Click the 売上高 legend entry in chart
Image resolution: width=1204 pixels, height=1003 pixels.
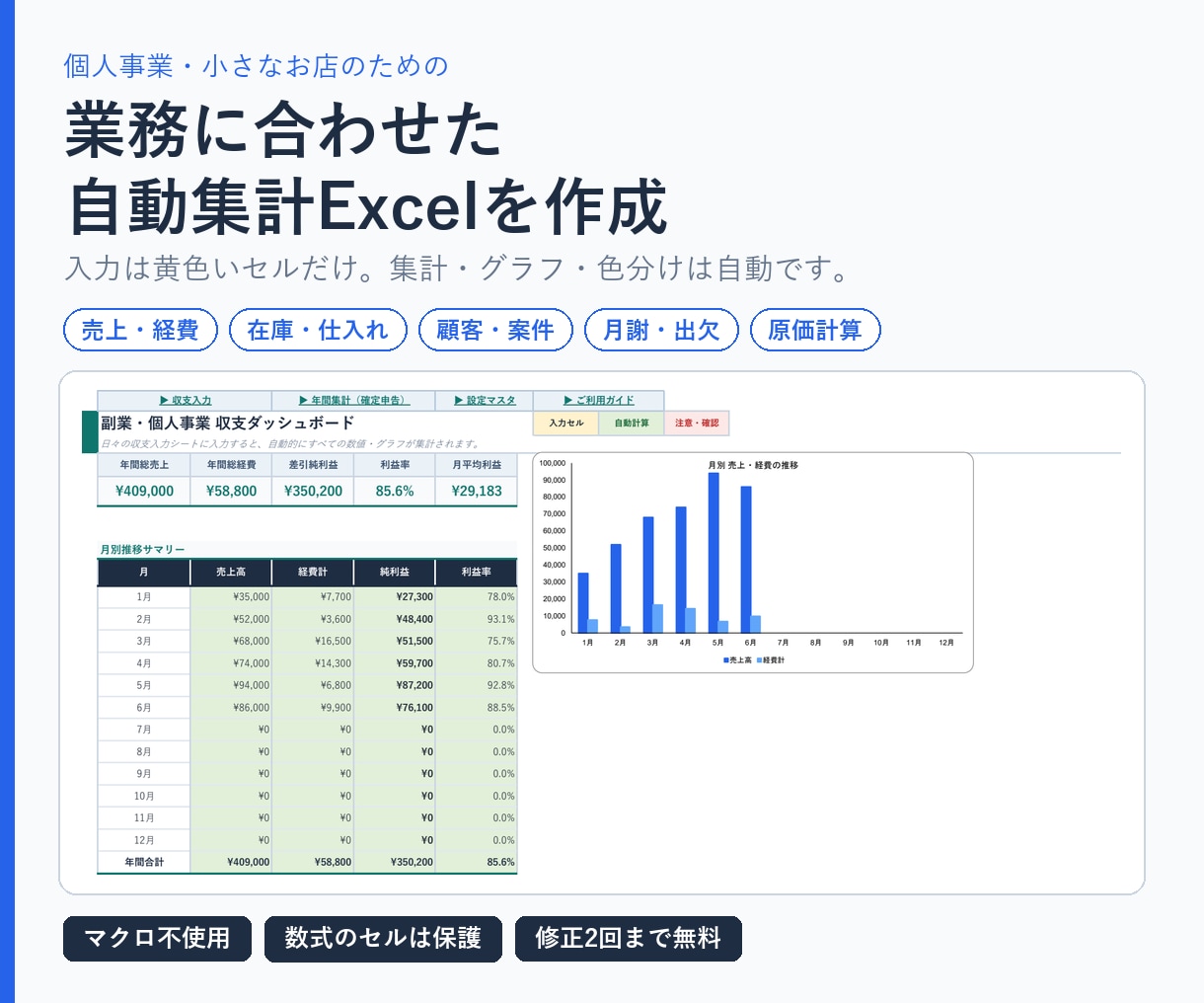(737, 659)
